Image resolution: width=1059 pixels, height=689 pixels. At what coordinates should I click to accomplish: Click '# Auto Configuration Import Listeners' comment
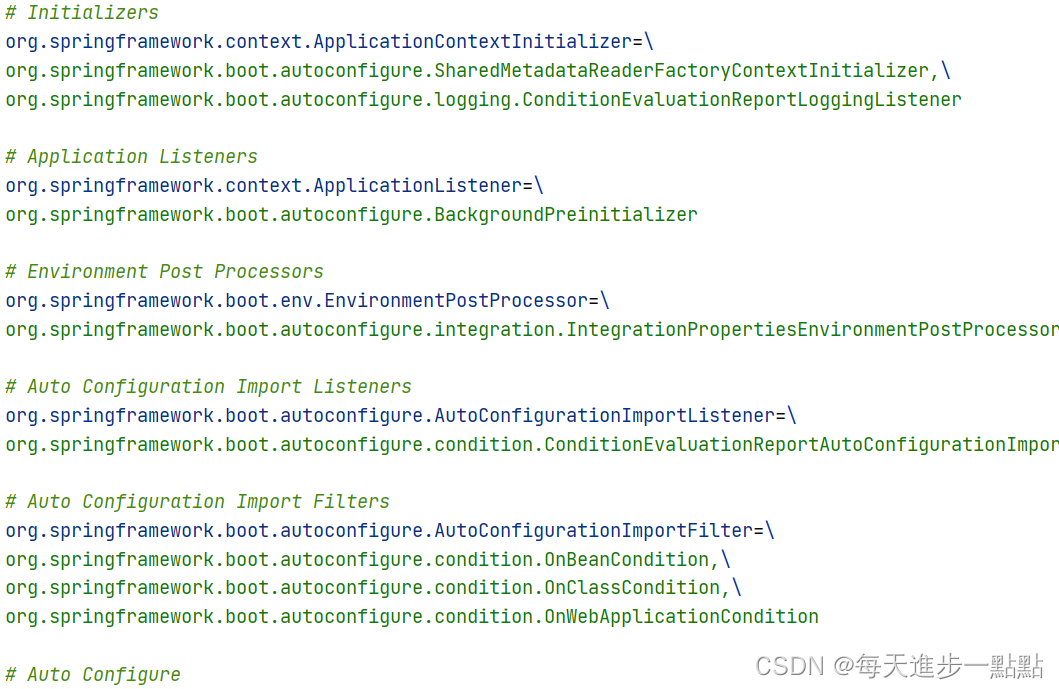coord(209,386)
